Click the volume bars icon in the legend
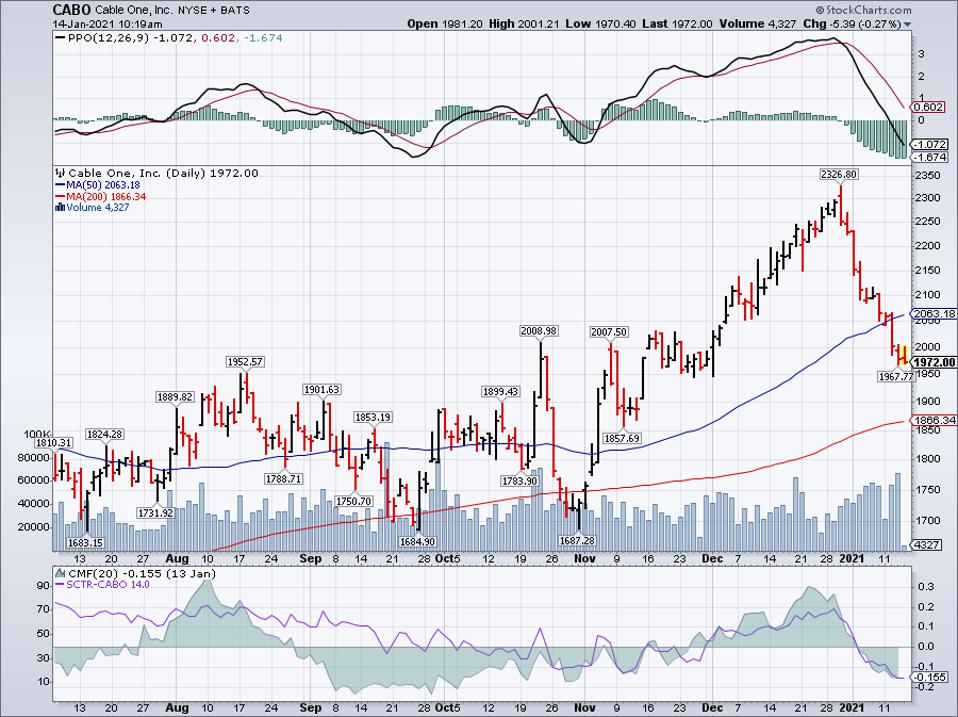The image size is (958, 717). tap(60, 207)
